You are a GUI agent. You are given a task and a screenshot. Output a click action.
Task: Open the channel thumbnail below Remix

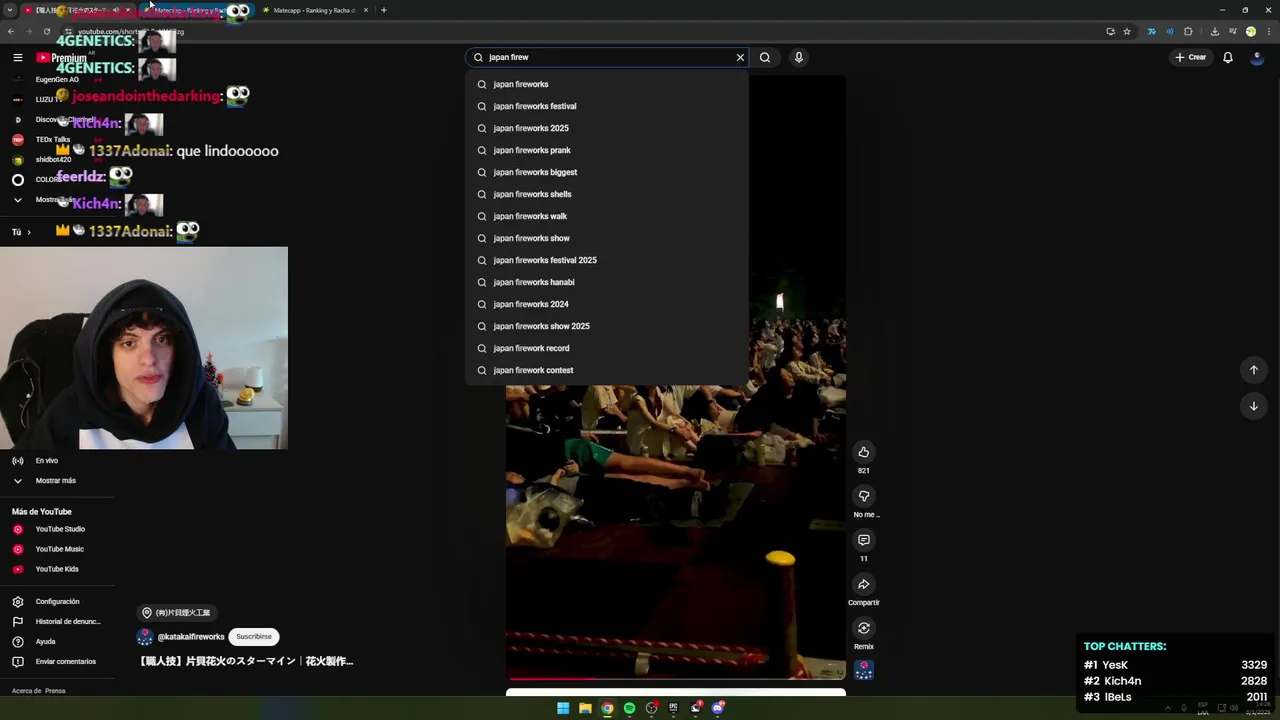pos(864,671)
